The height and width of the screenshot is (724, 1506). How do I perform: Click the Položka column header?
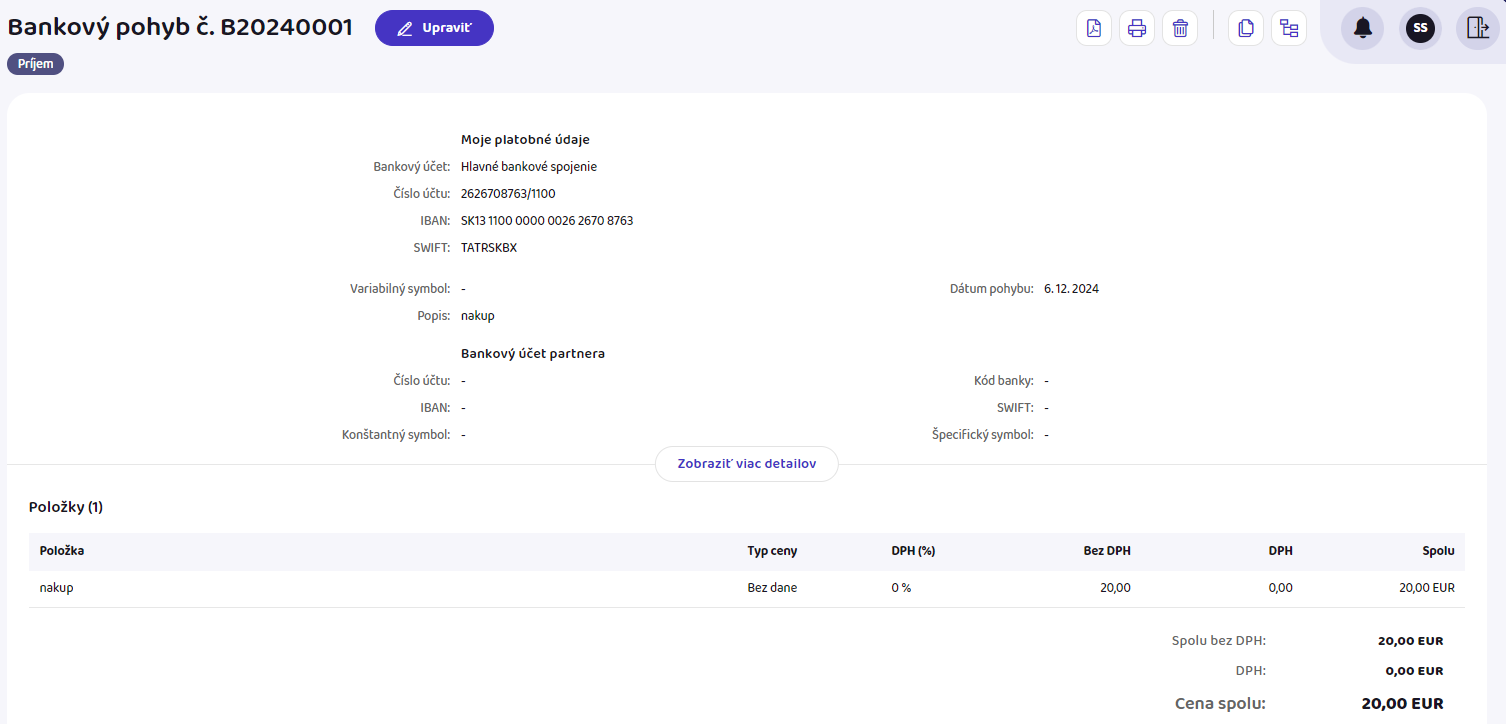(x=62, y=551)
